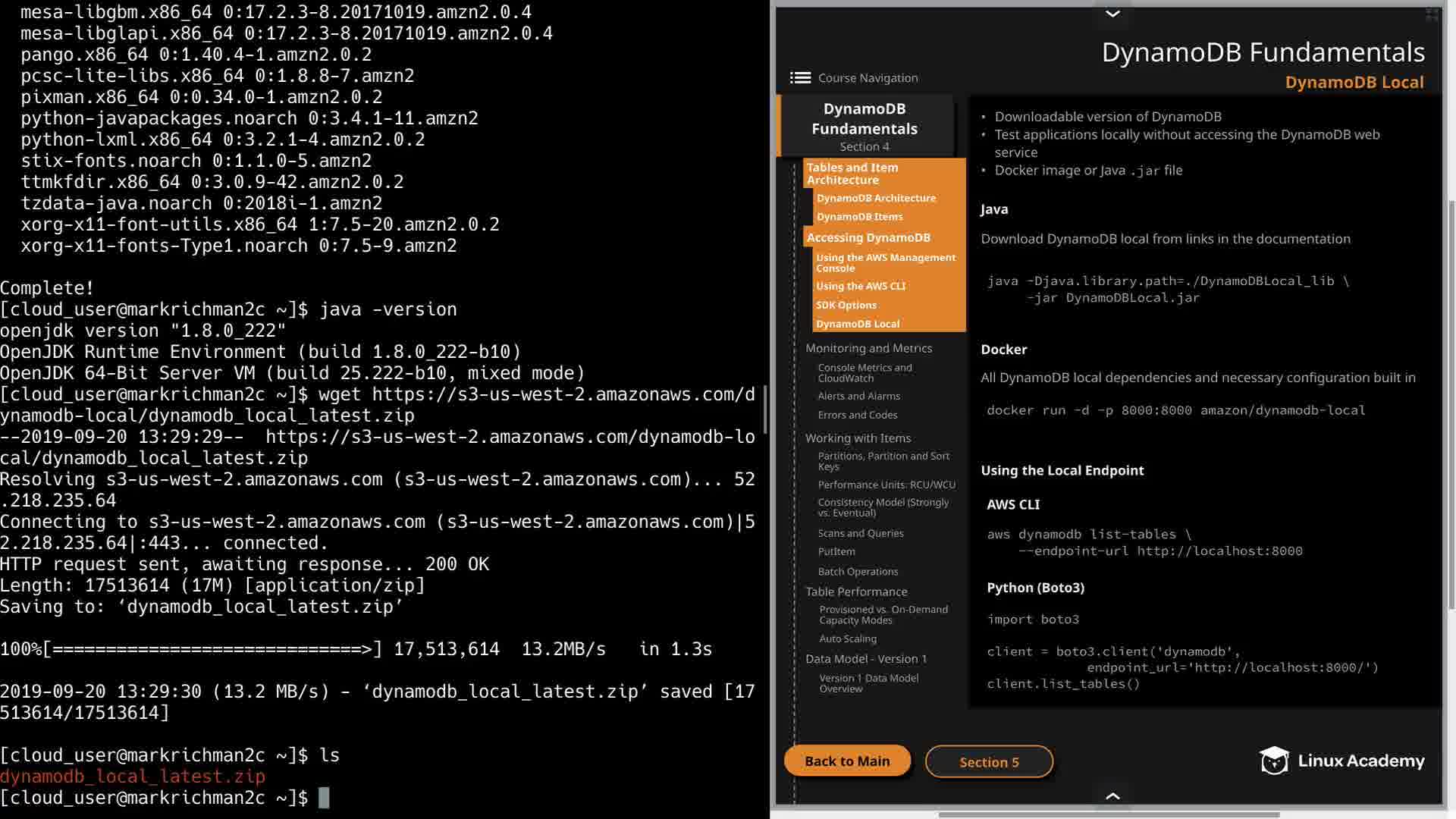Click the Course Navigation list icon
The width and height of the screenshot is (1456, 819).
pos(800,77)
